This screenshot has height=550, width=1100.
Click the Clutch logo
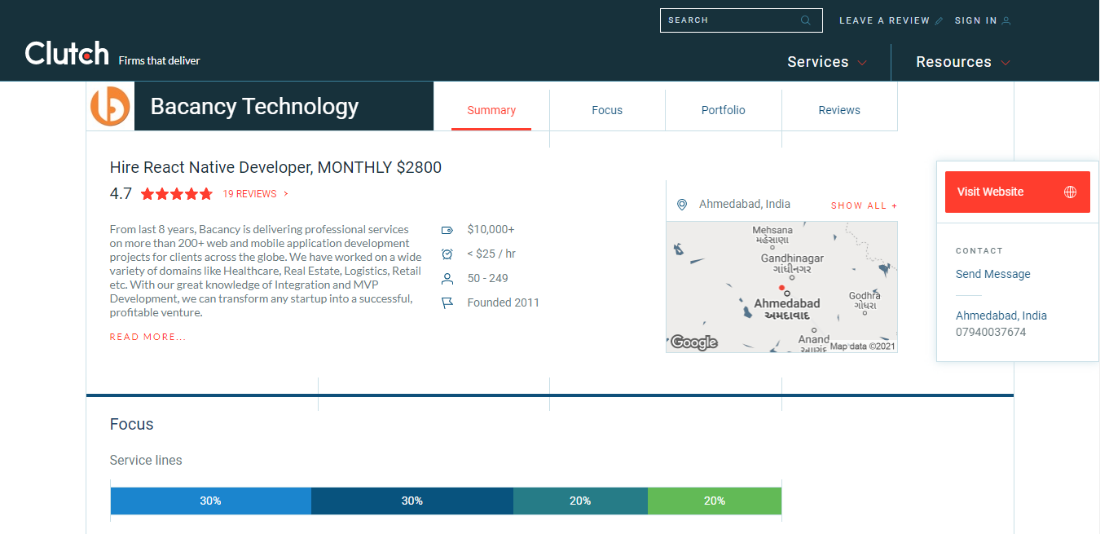67,53
